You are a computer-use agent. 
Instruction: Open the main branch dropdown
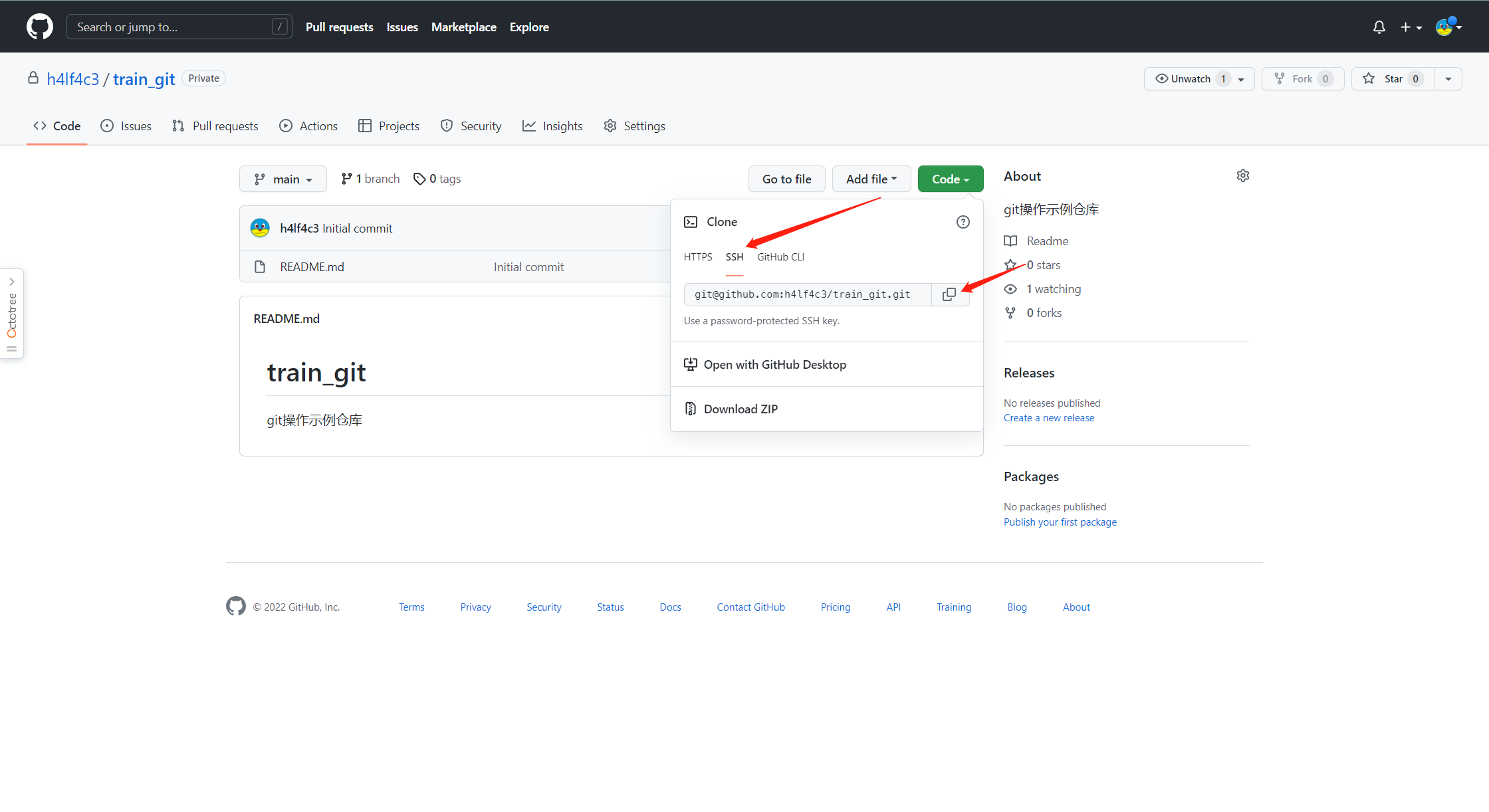point(283,179)
